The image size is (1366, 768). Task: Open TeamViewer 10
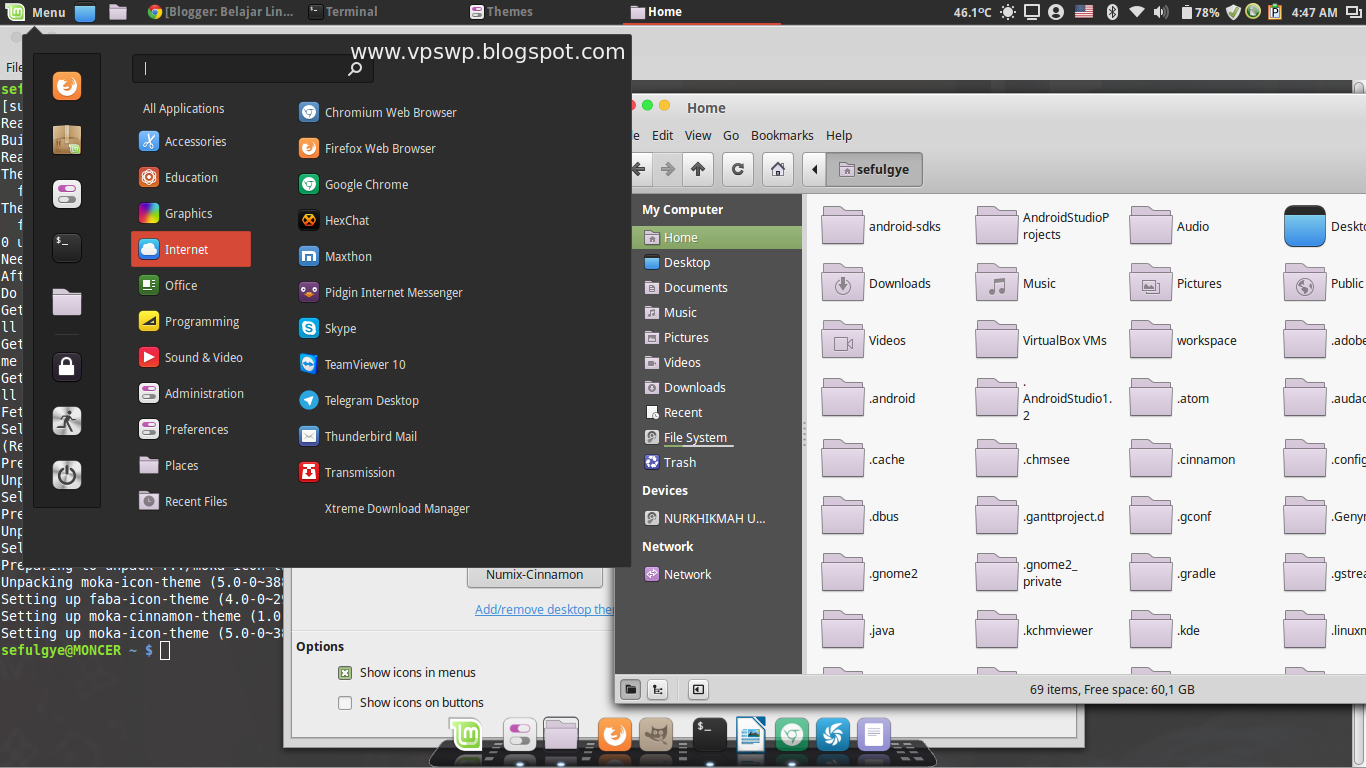[352, 365]
